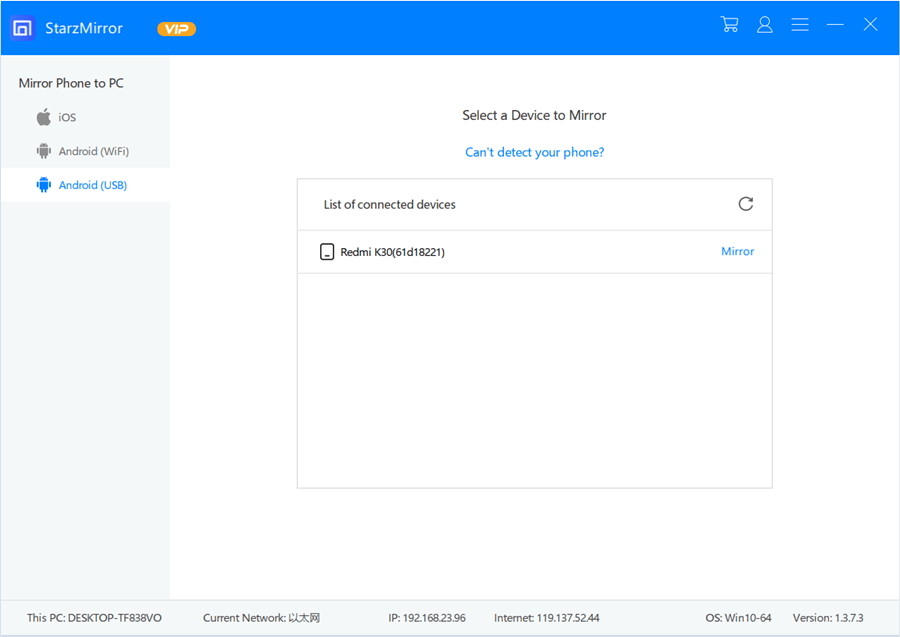Click the Internet: 119.137.52.44 status entry
The height and width of the screenshot is (637, 900).
(546, 618)
